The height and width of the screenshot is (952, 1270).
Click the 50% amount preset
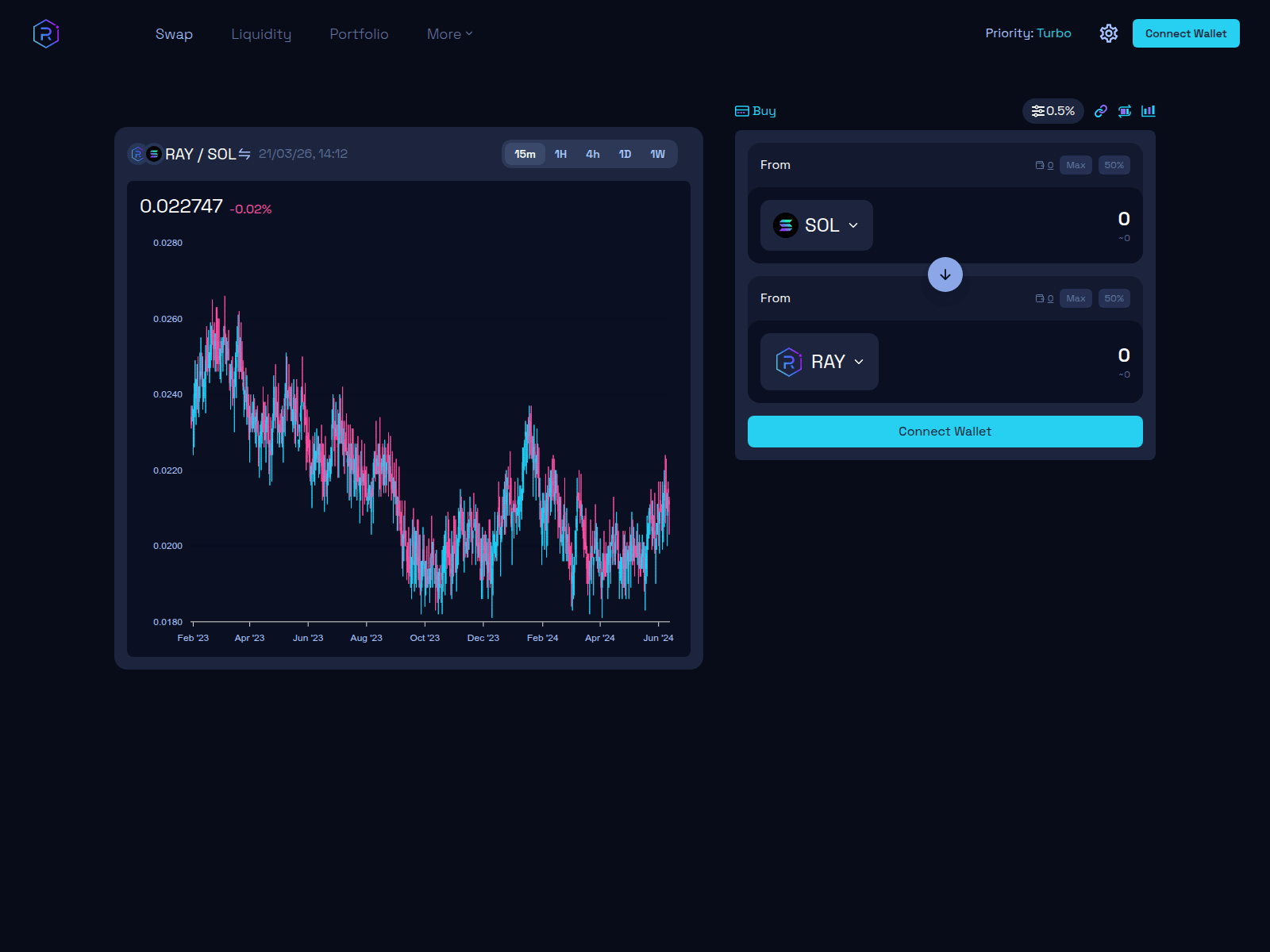coord(1114,165)
